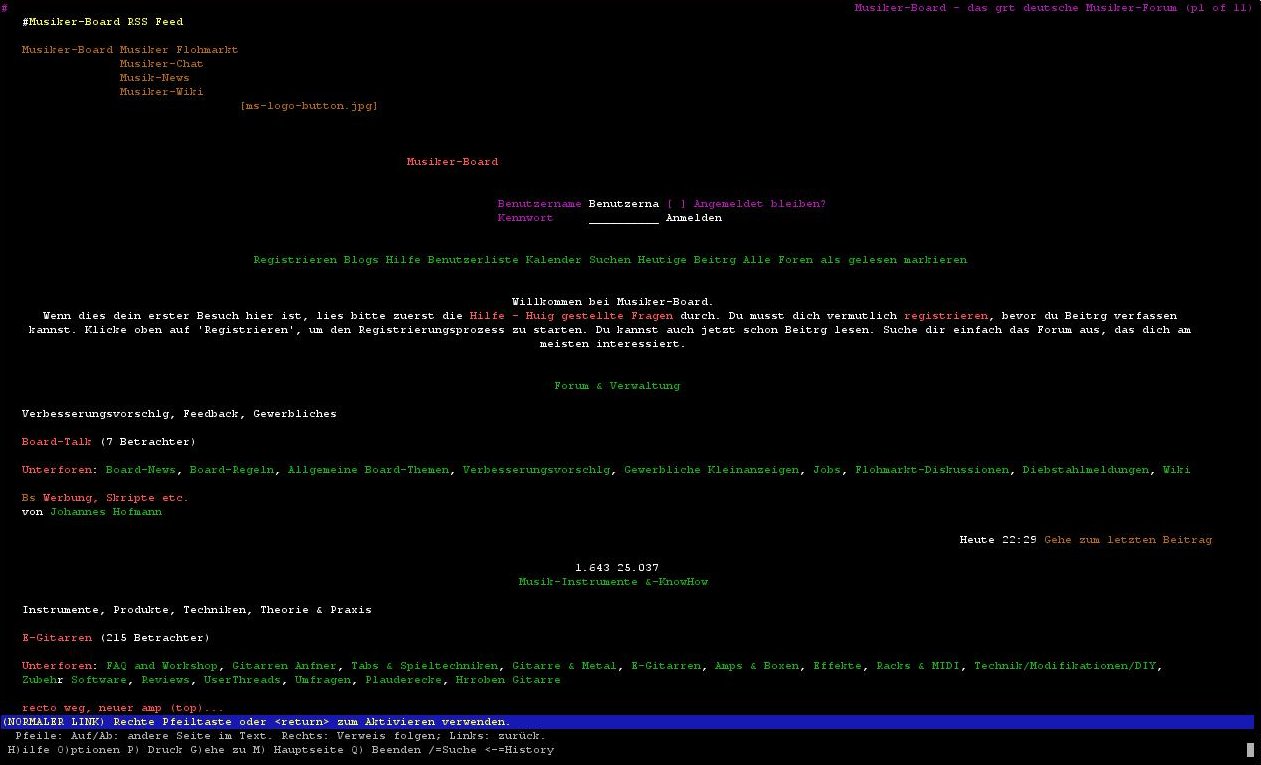
Task: View profile of Johannes Hofmann
Action: click(105, 512)
